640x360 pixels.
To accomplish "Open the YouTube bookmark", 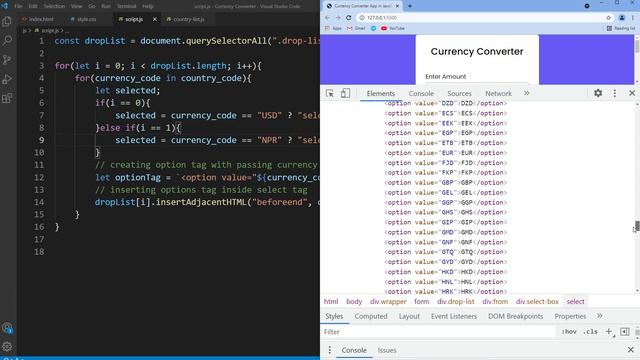I will pyautogui.click(x=393, y=28).
